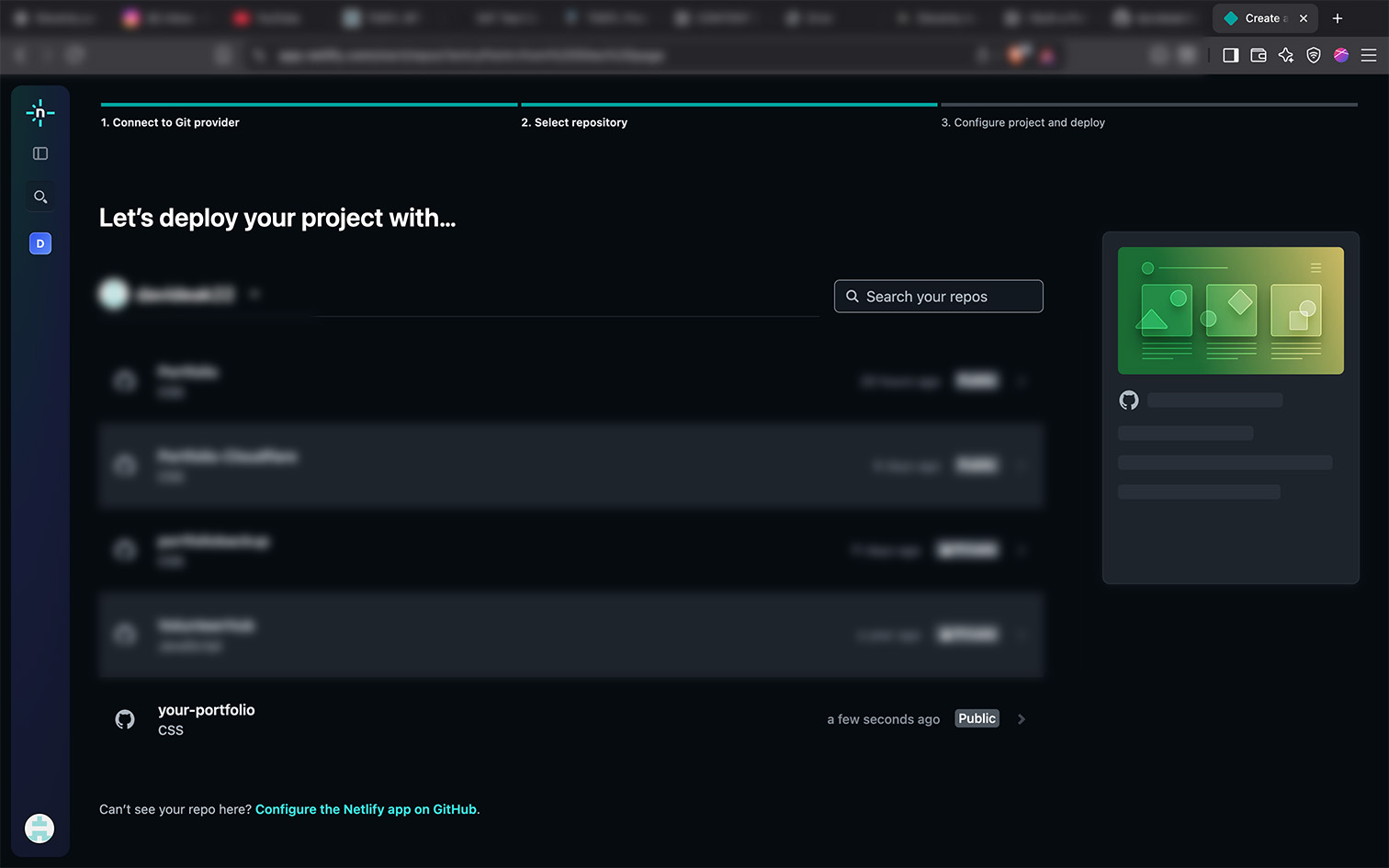Close the Create browser tab
Screen dimensions: 1389x868
(1304, 18)
